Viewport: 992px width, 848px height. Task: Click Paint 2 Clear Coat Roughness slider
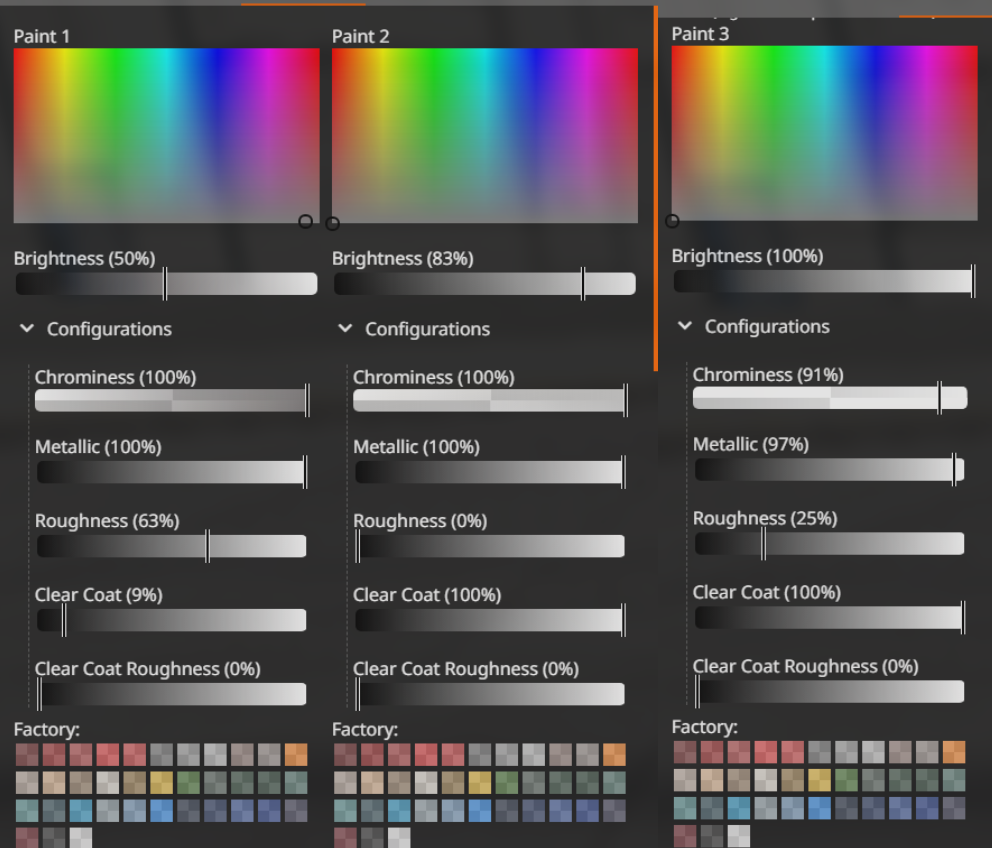[x=490, y=694]
